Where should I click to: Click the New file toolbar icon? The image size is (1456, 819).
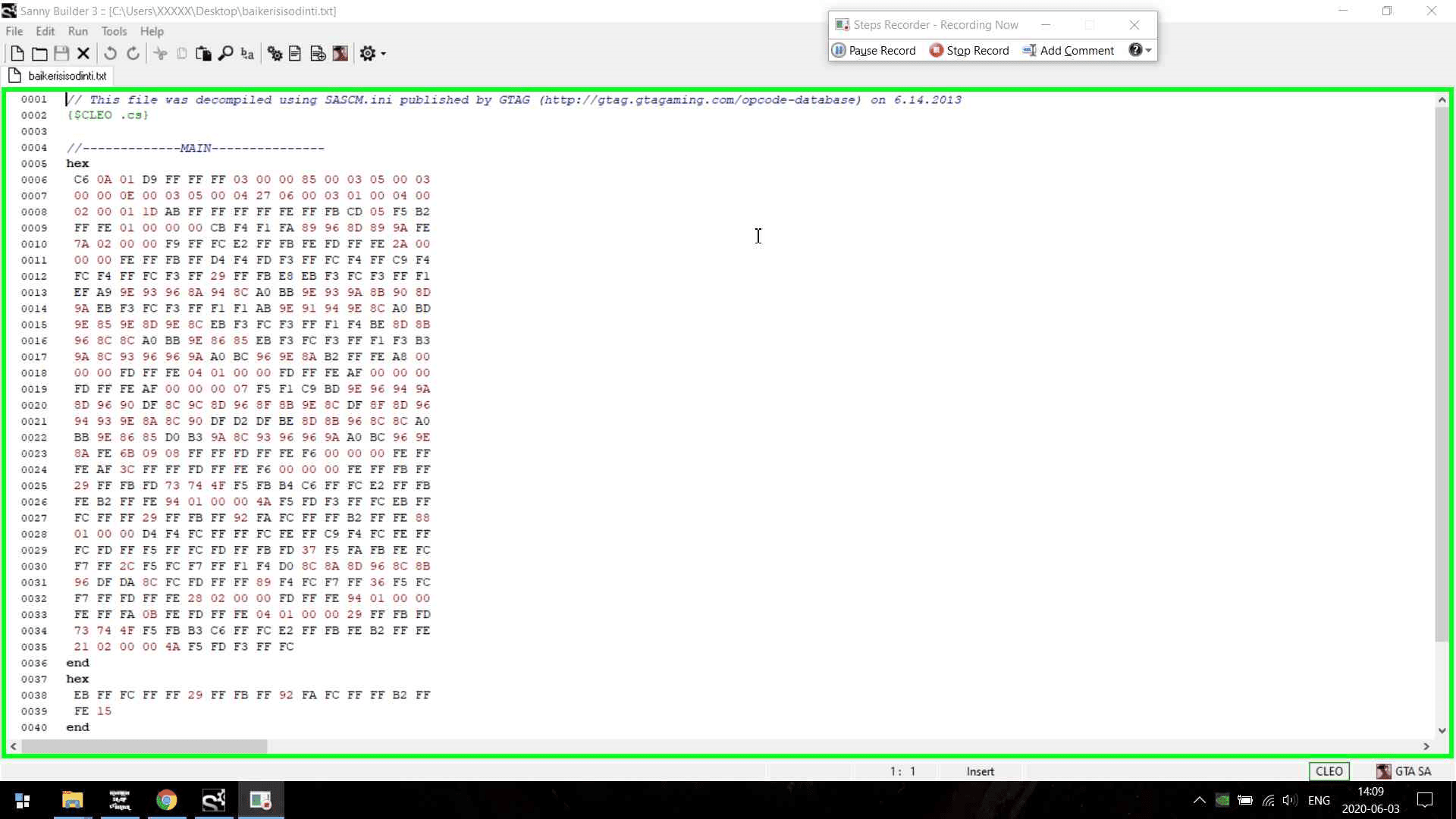pyautogui.click(x=17, y=53)
